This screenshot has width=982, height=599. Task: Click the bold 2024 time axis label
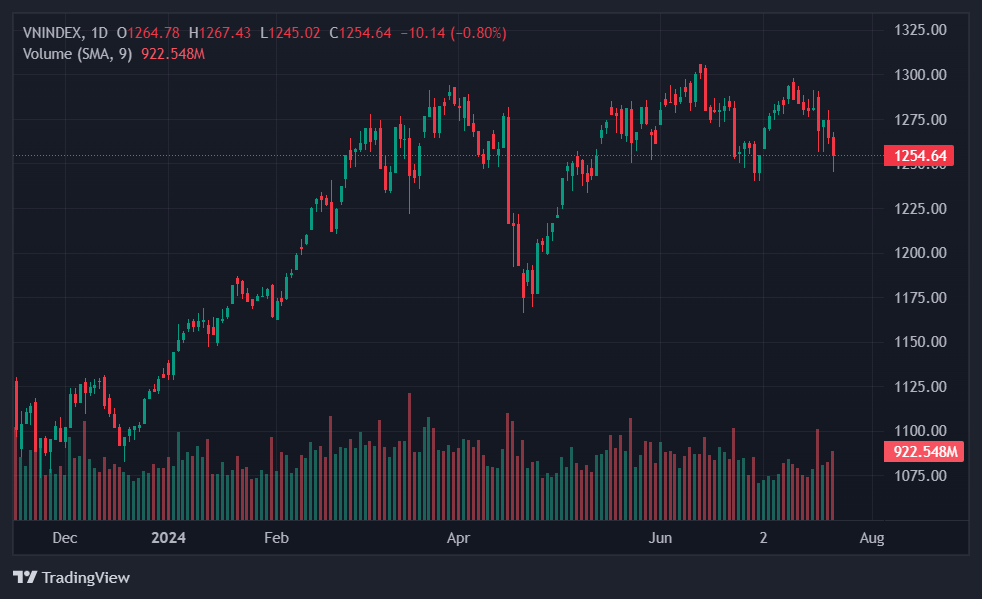tap(168, 538)
